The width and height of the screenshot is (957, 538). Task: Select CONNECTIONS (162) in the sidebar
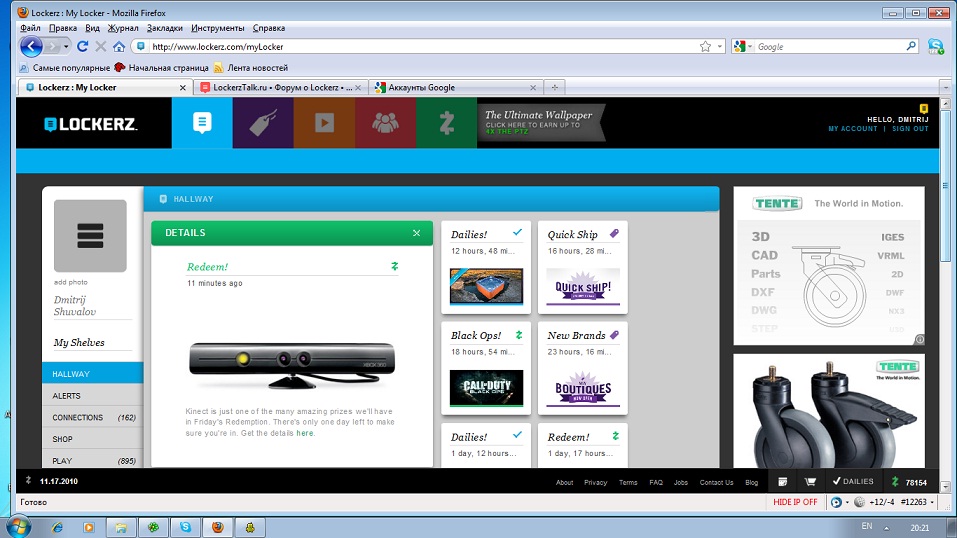click(93, 418)
